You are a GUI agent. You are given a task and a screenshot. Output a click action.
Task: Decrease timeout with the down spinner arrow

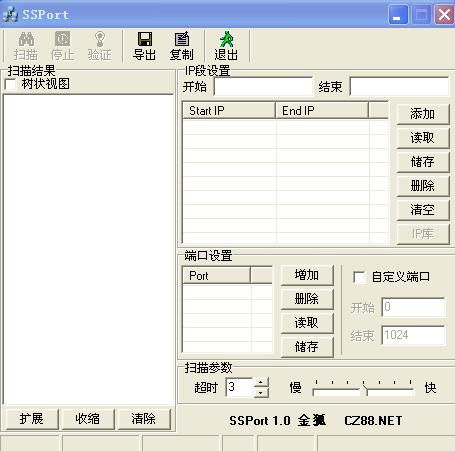click(x=261, y=392)
